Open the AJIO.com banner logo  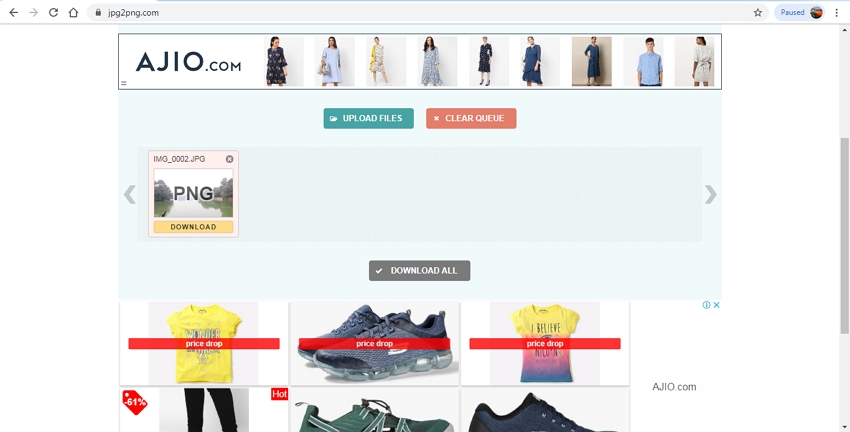click(x=189, y=62)
